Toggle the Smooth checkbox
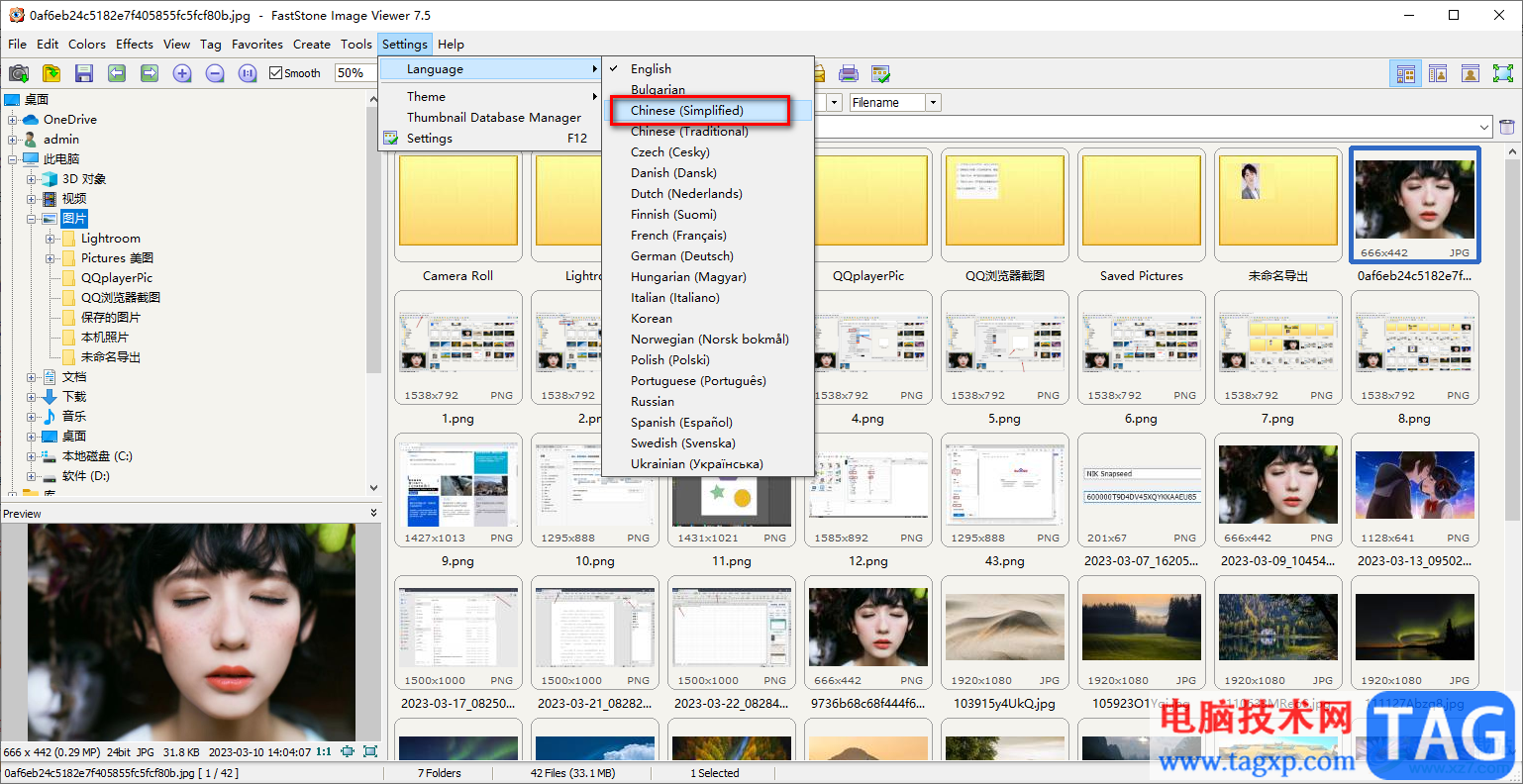Image resolution: width=1523 pixels, height=784 pixels. click(x=276, y=73)
